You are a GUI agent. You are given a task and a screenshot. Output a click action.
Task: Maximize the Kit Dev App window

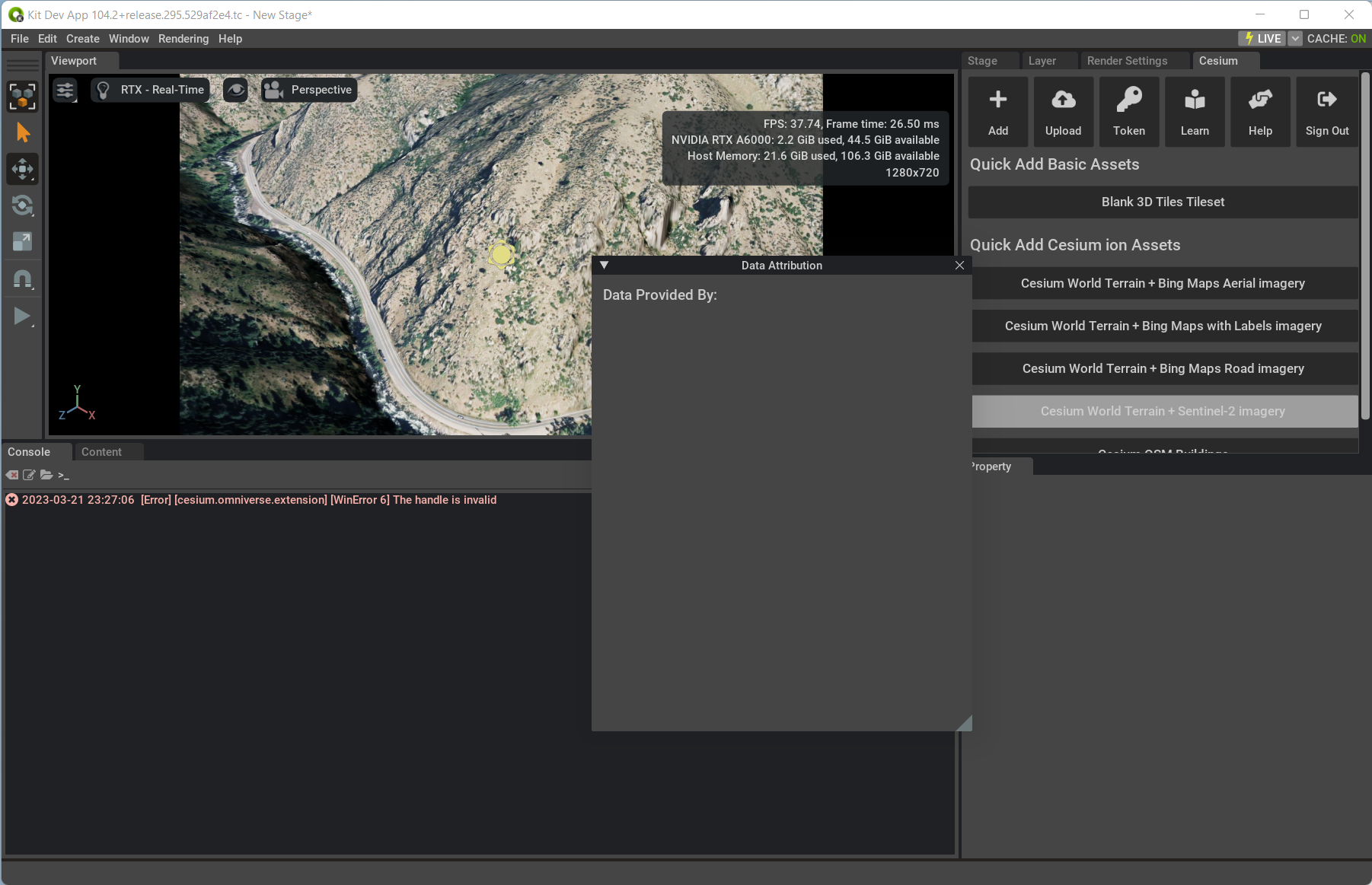coord(1304,14)
